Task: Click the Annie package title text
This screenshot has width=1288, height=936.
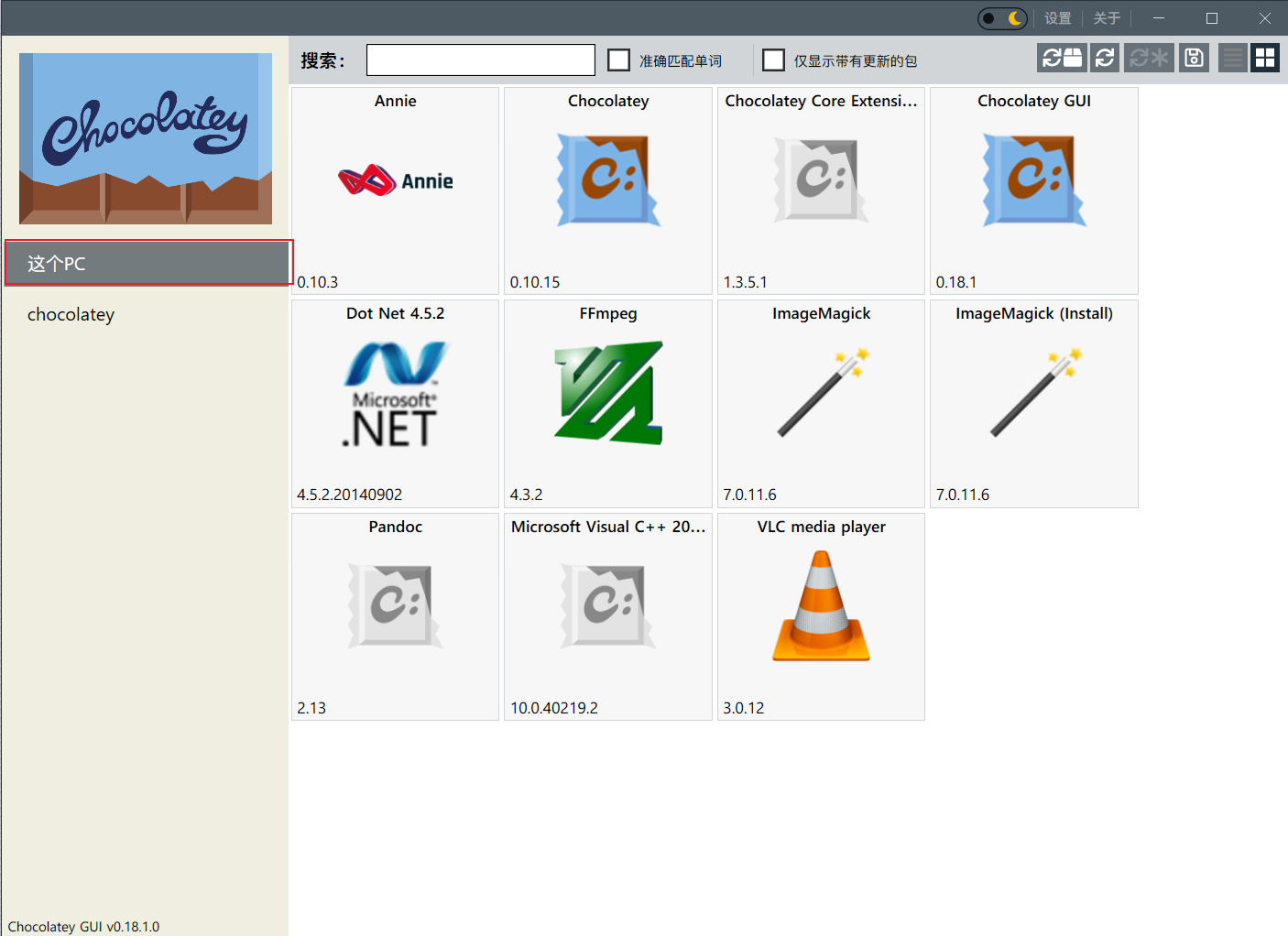Action: coord(396,101)
